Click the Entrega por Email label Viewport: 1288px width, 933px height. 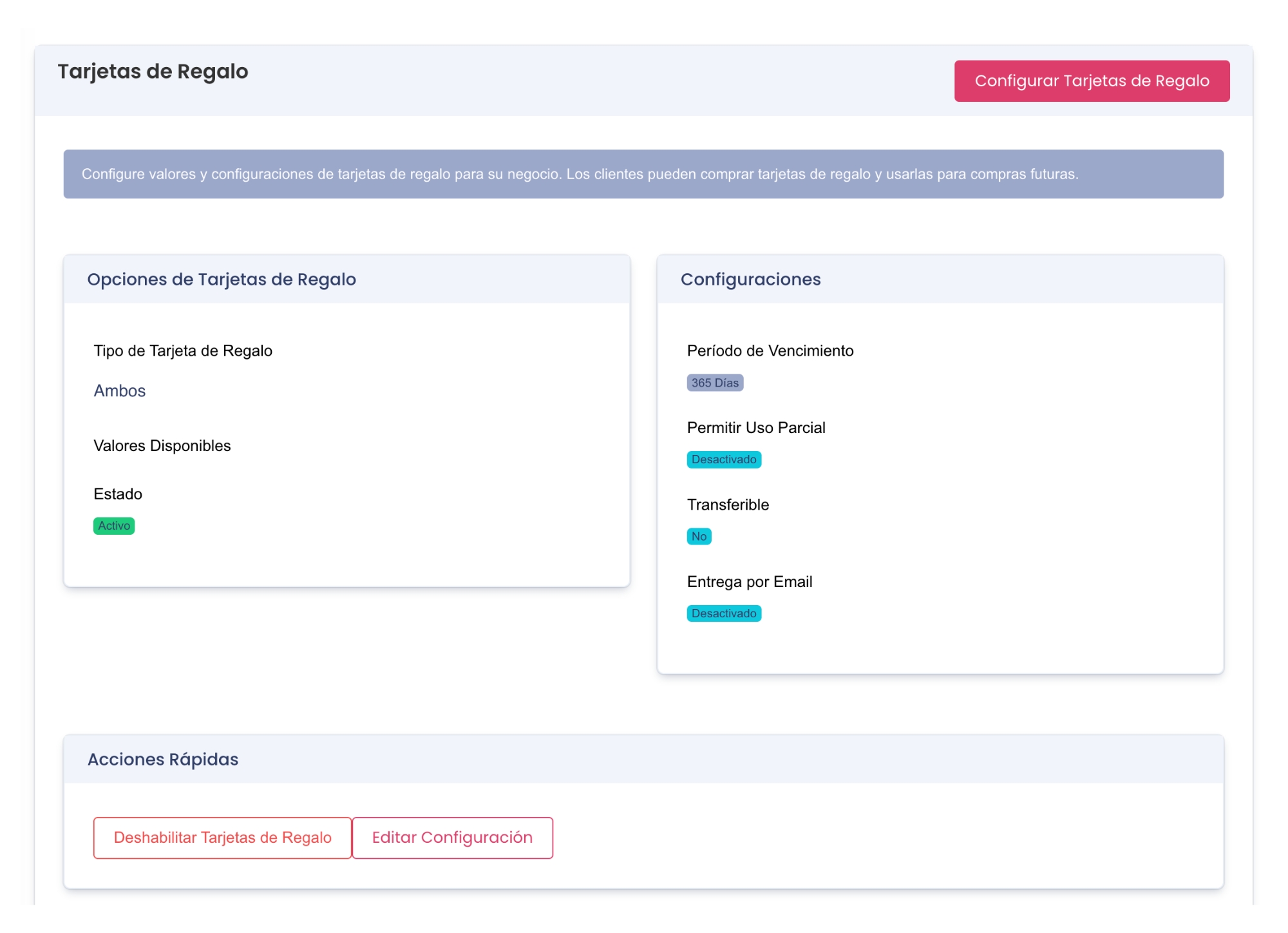click(x=750, y=581)
